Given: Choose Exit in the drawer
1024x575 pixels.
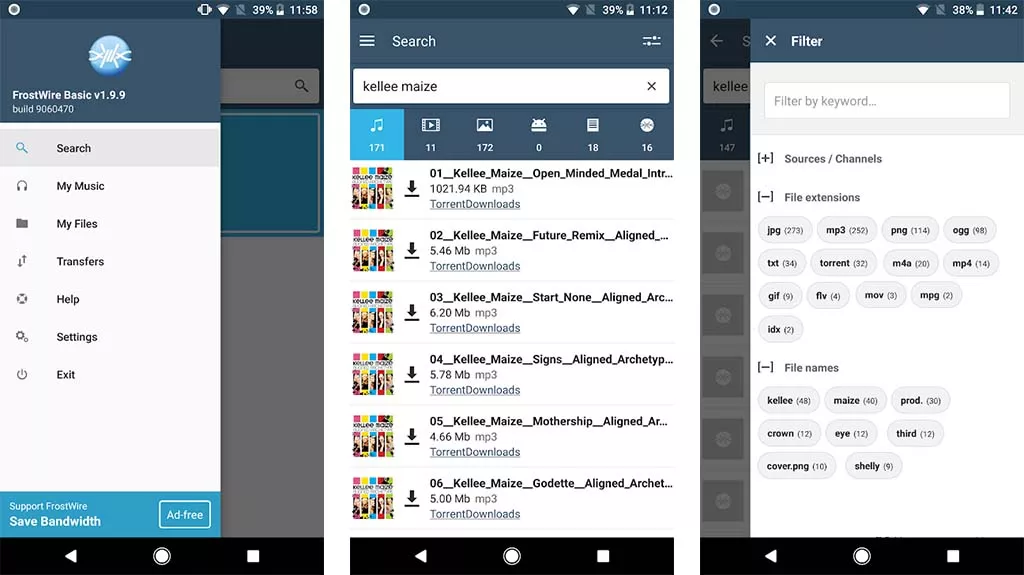Looking at the screenshot, I should pos(110,375).
